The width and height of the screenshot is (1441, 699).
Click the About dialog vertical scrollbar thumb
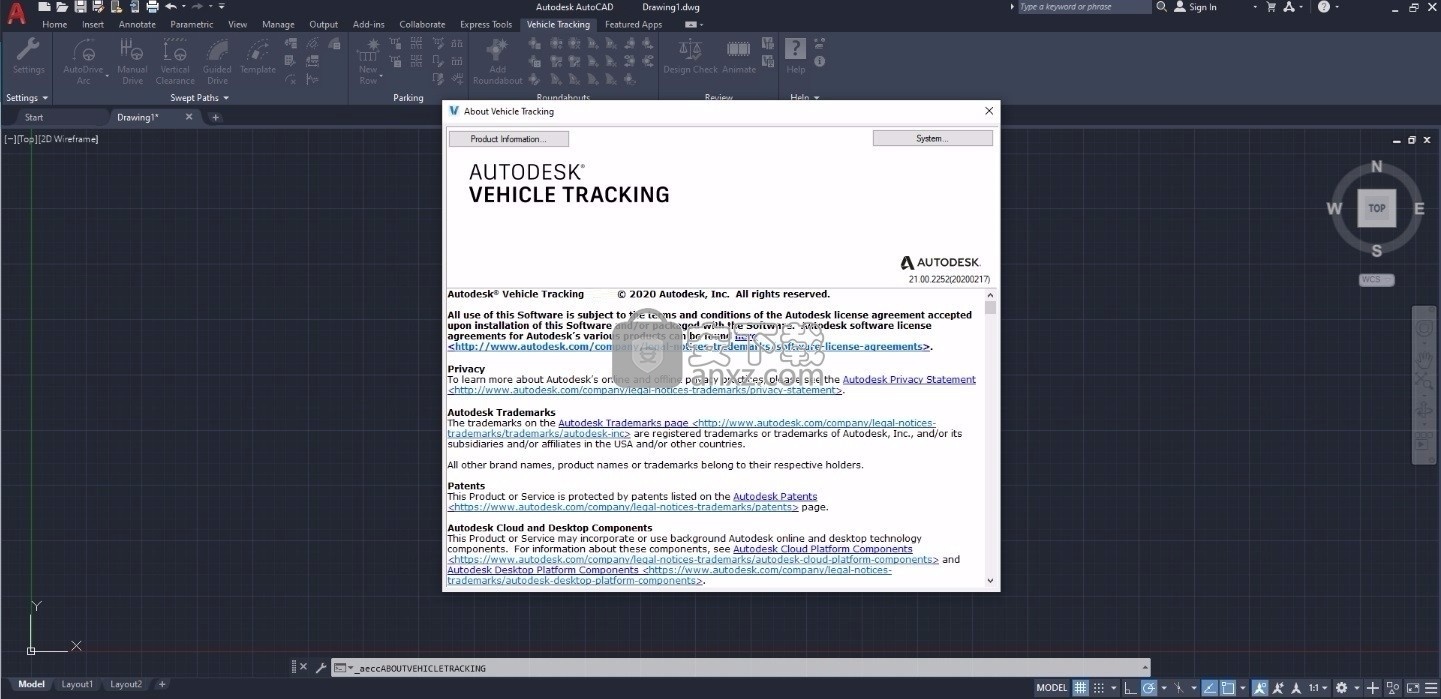click(990, 307)
